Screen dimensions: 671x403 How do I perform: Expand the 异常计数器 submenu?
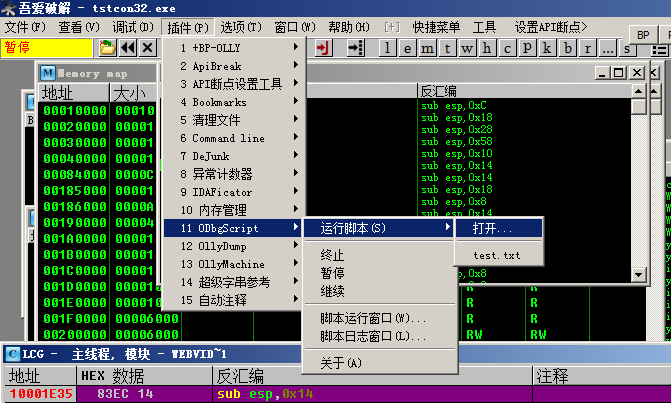(x=233, y=174)
